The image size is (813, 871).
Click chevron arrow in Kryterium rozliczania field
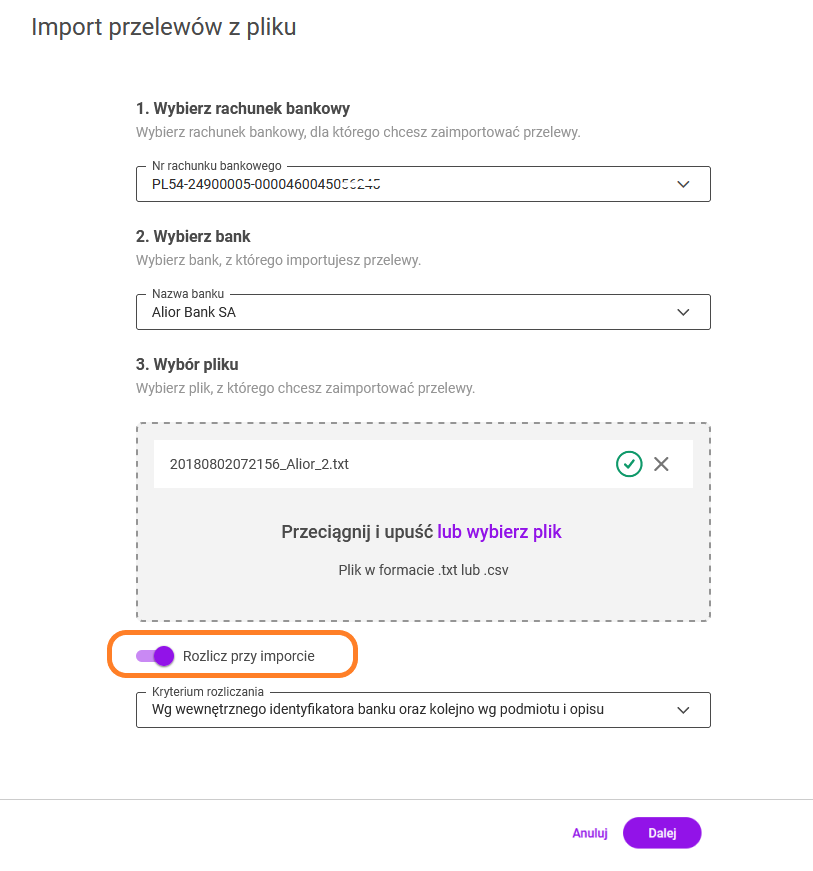pyautogui.click(x=683, y=710)
